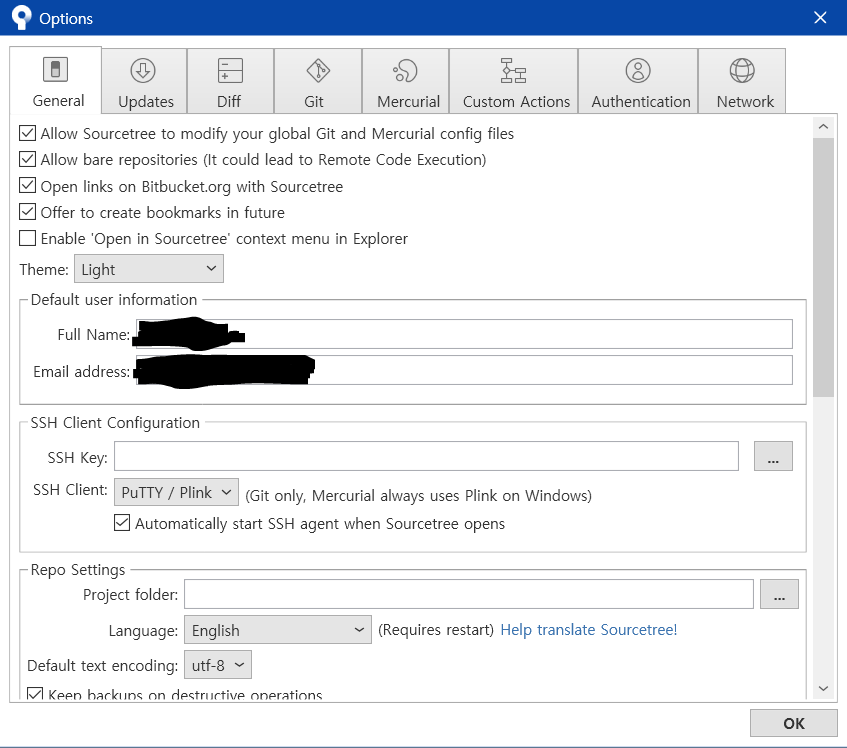Toggle Automatically start SSH agent checkbox
The image size is (847, 748).
(122, 523)
